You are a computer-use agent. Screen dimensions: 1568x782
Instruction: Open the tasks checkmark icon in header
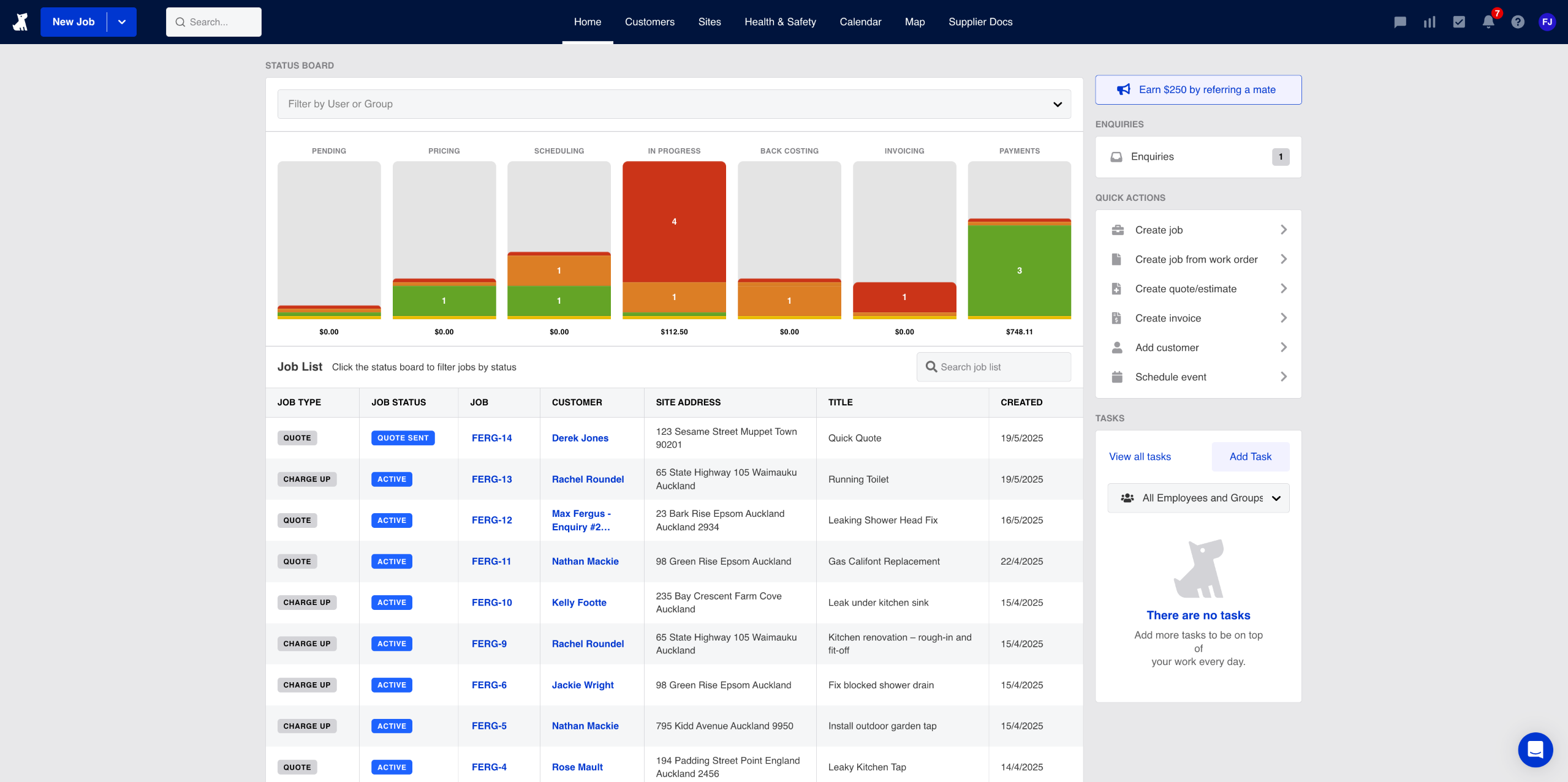pos(1458,22)
